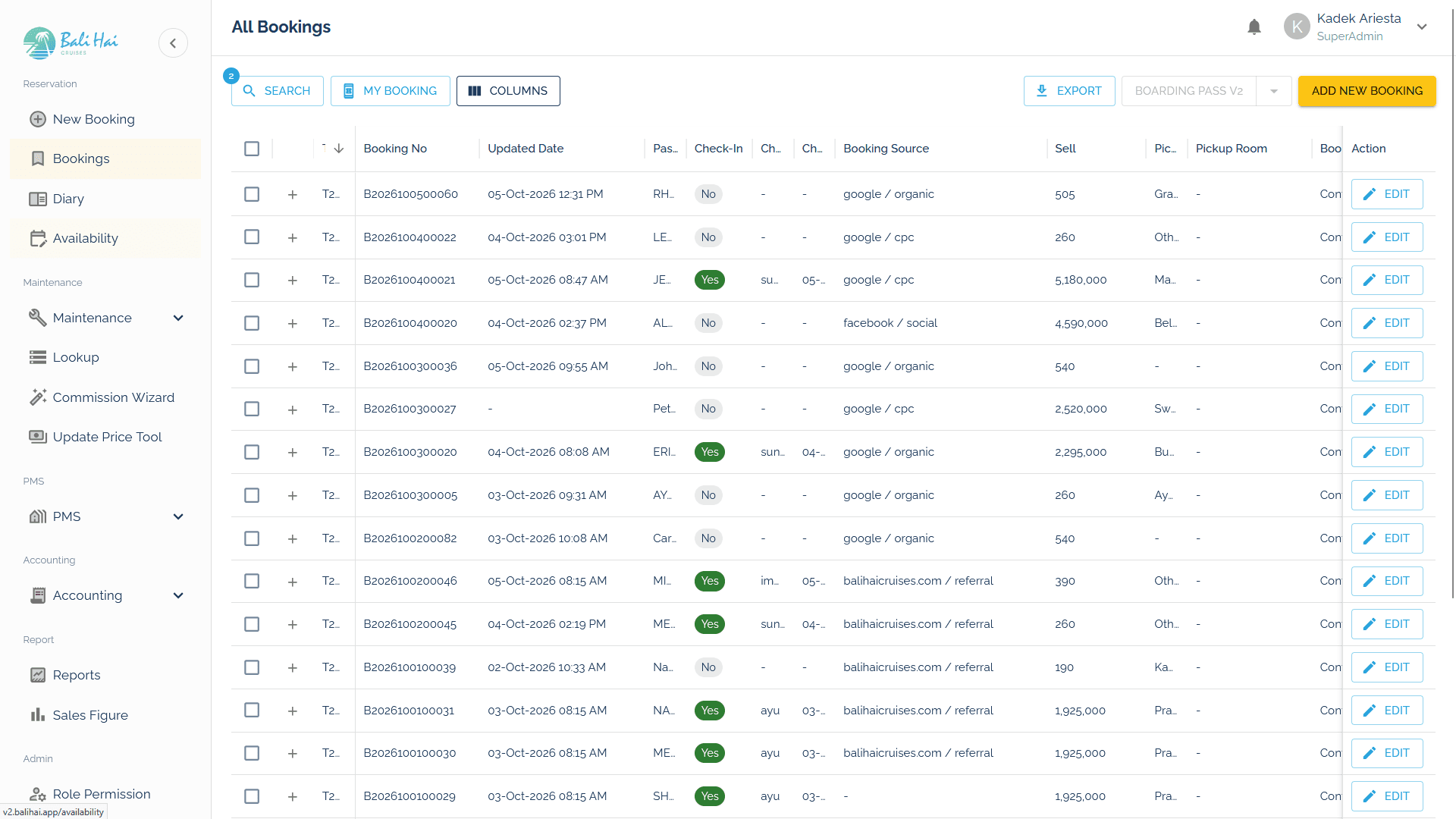Screen dimensions: 1456x819
Task: Edit booking B2026100300036
Action: pos(1387,366)
